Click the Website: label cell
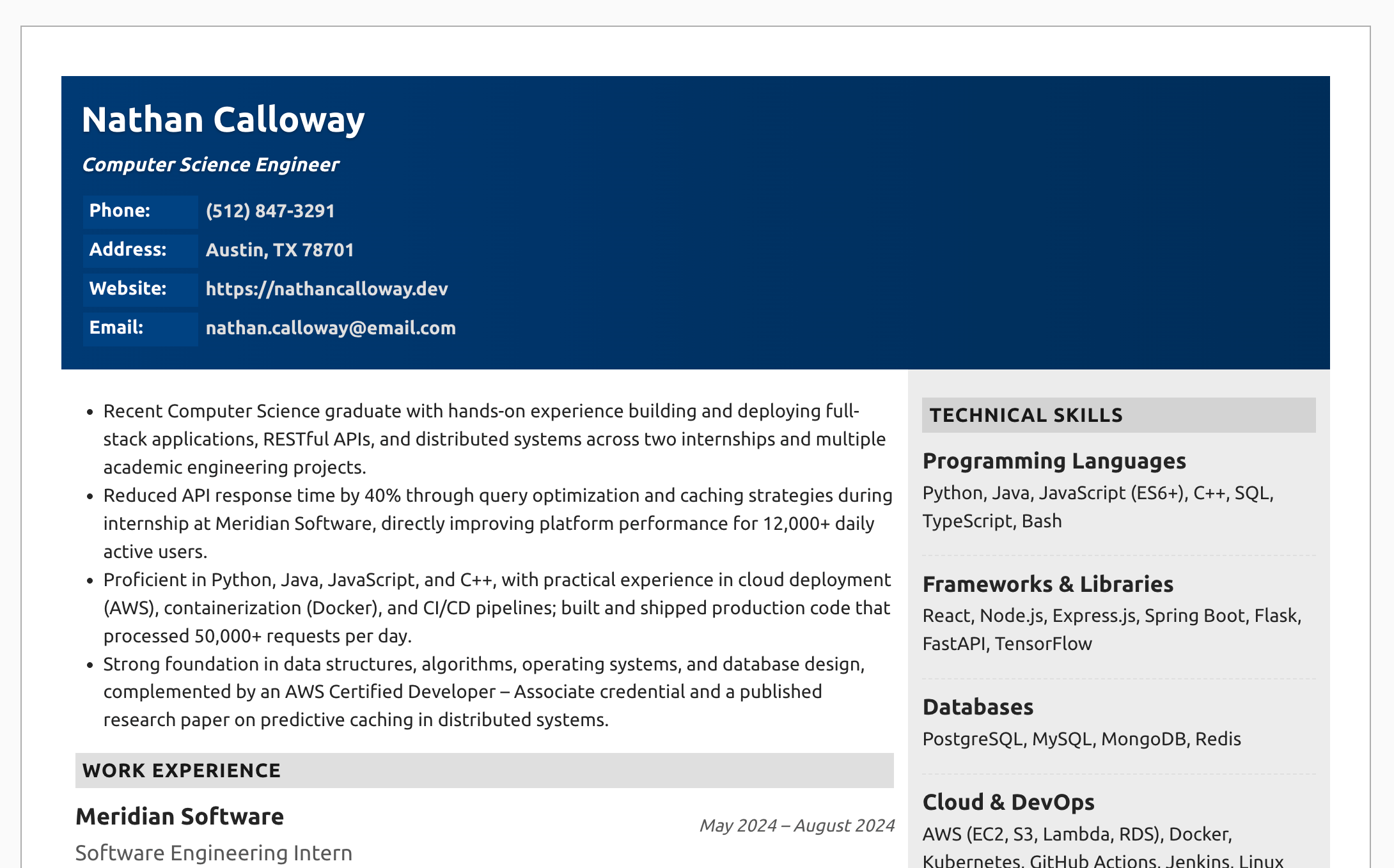The width and height of the screenshot is (1394, 868). [x=140, y=289]
